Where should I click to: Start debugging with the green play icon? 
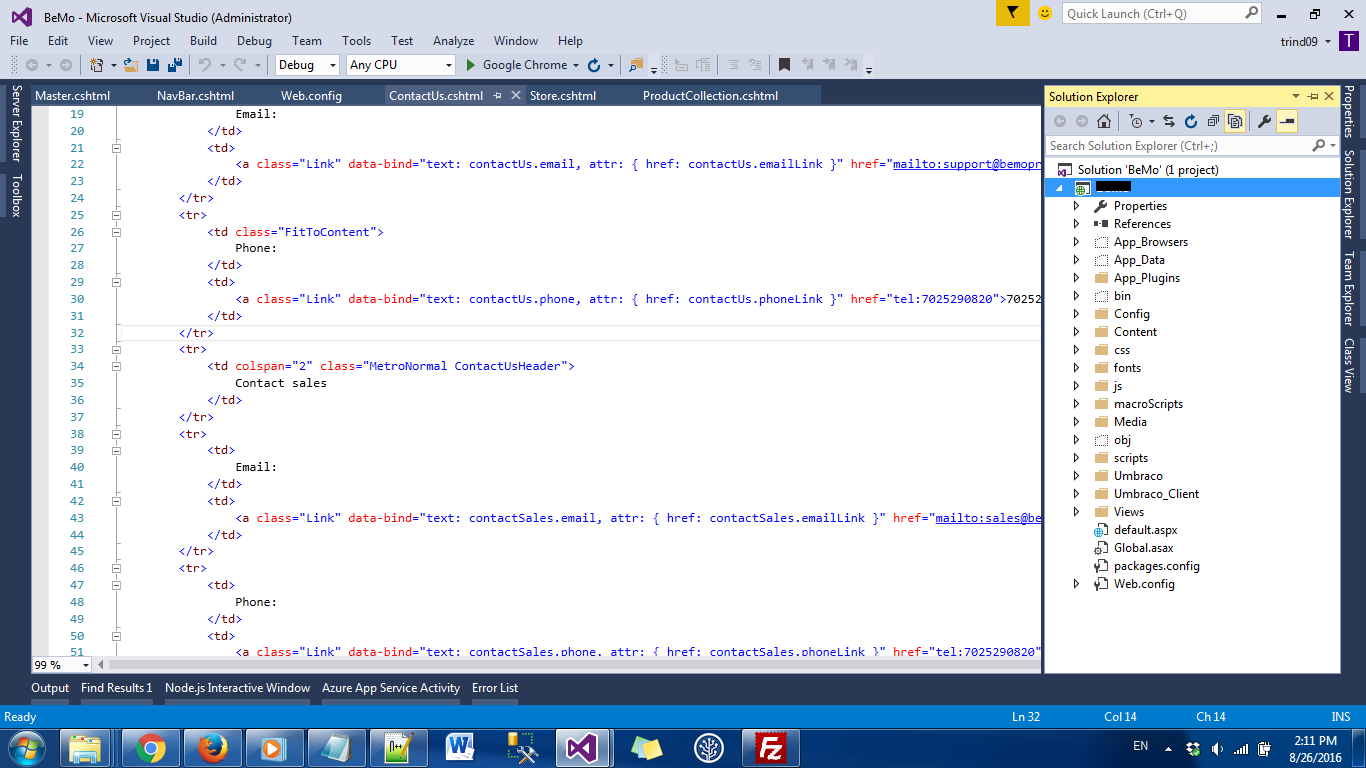(472, 65)
